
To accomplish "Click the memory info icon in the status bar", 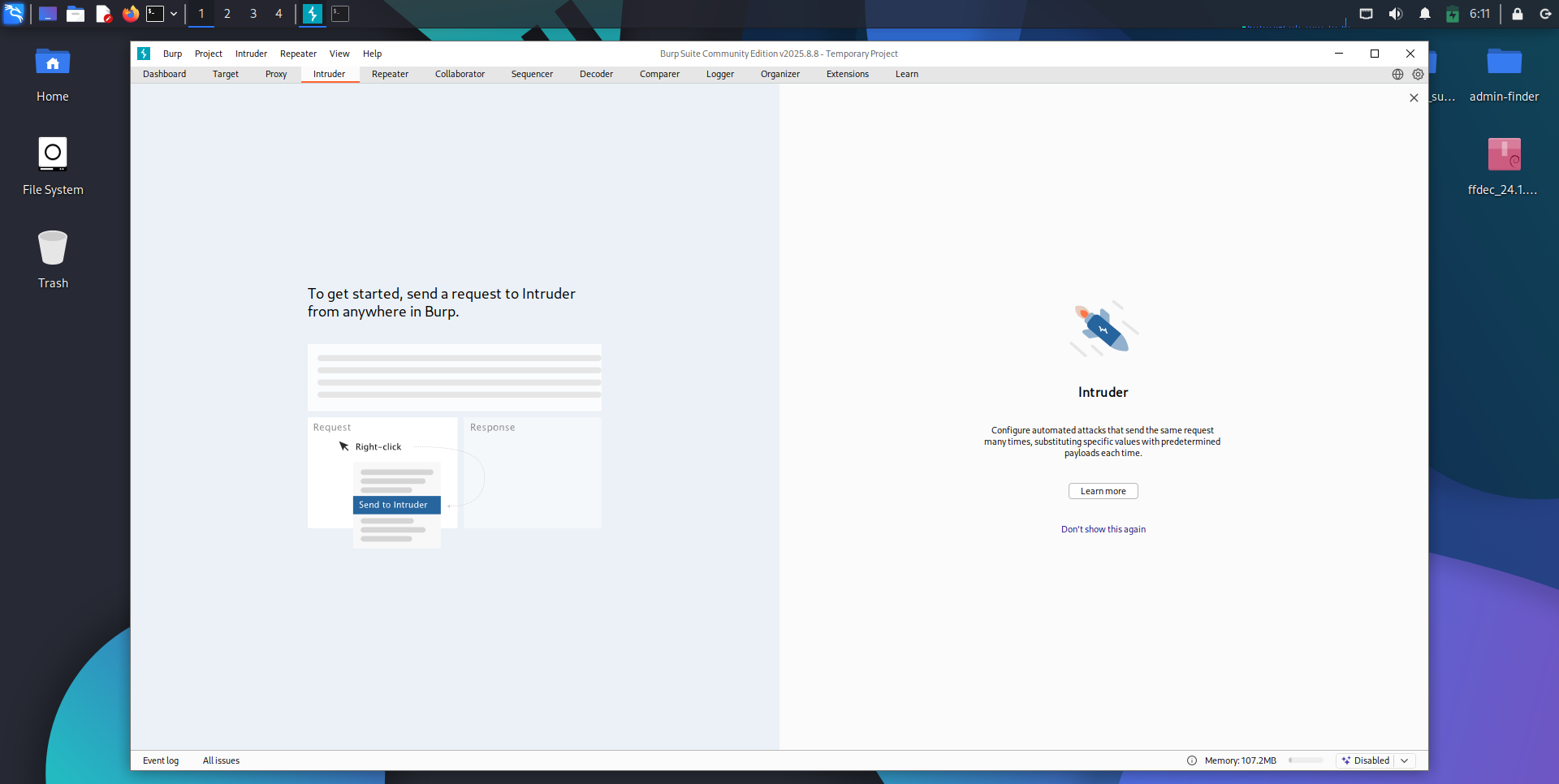I will click(x=1192, y=760).
